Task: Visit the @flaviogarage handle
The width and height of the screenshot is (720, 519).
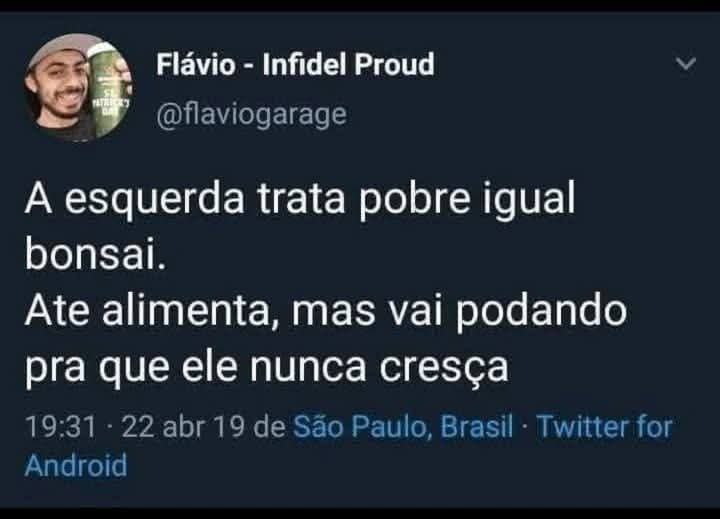Action: tap(251, 114)
